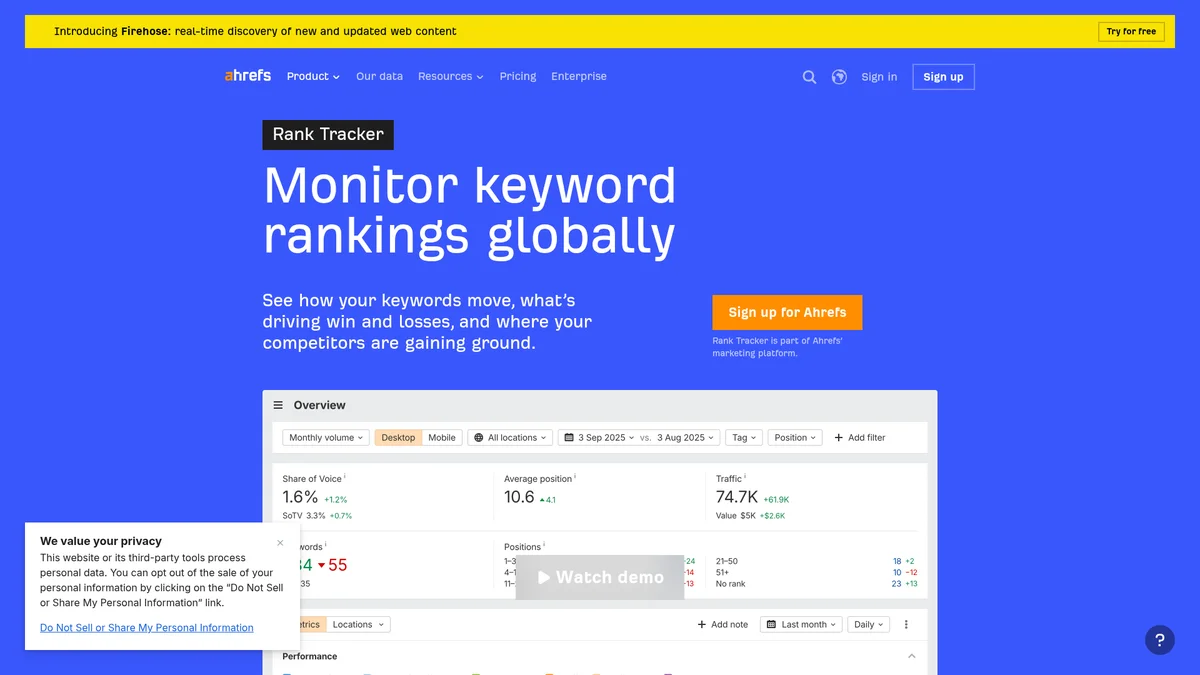
Task: Click the Sign up header button
Action: [x=943, y=77]
